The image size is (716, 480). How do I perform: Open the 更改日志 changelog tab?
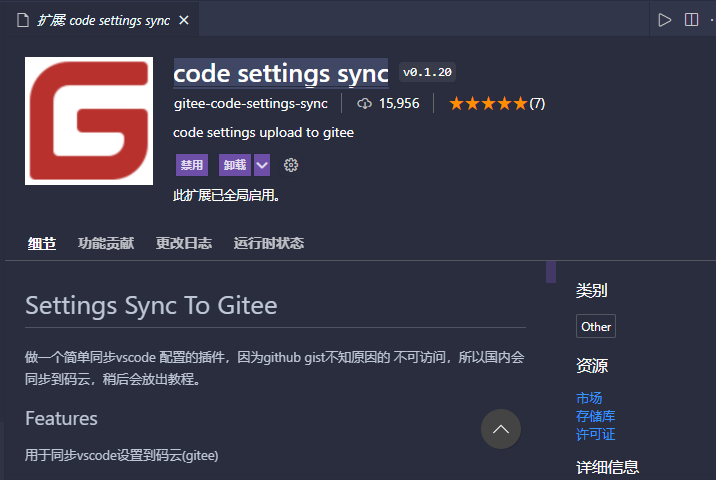(x=184, y=243)
